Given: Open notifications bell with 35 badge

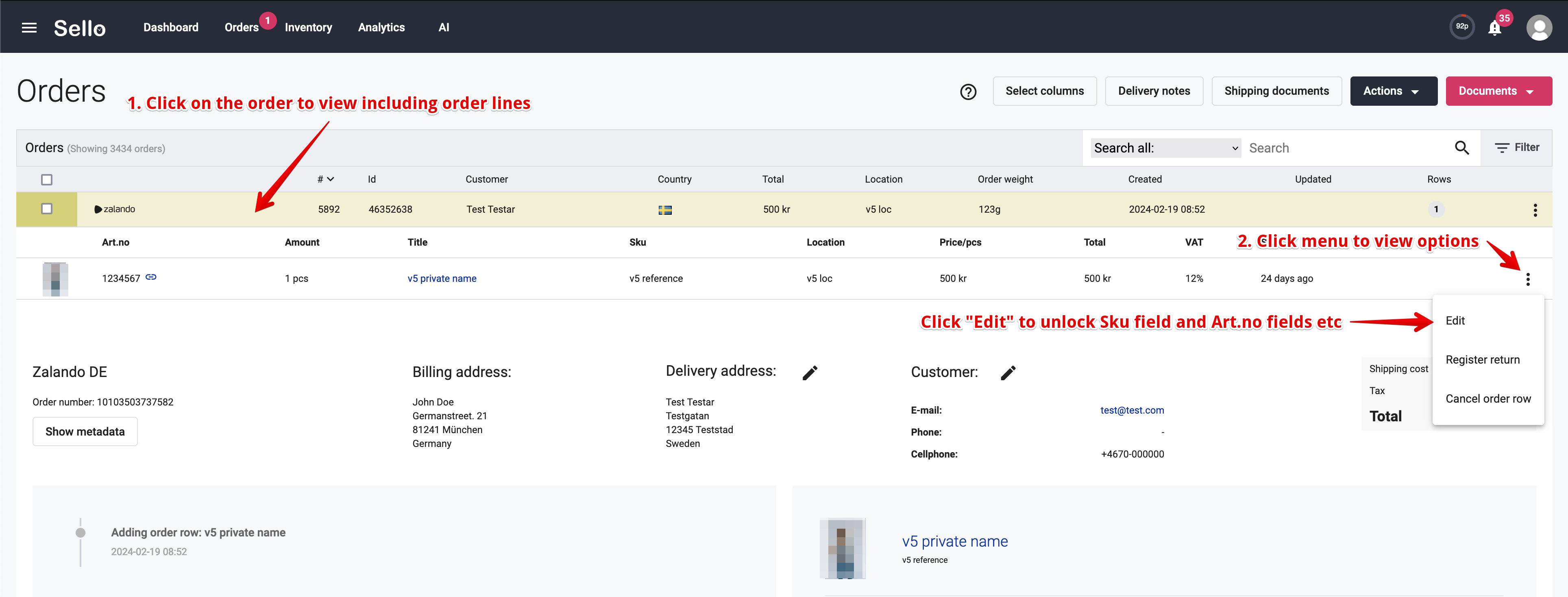Looking at the screenshot, I should (1494, 28).
